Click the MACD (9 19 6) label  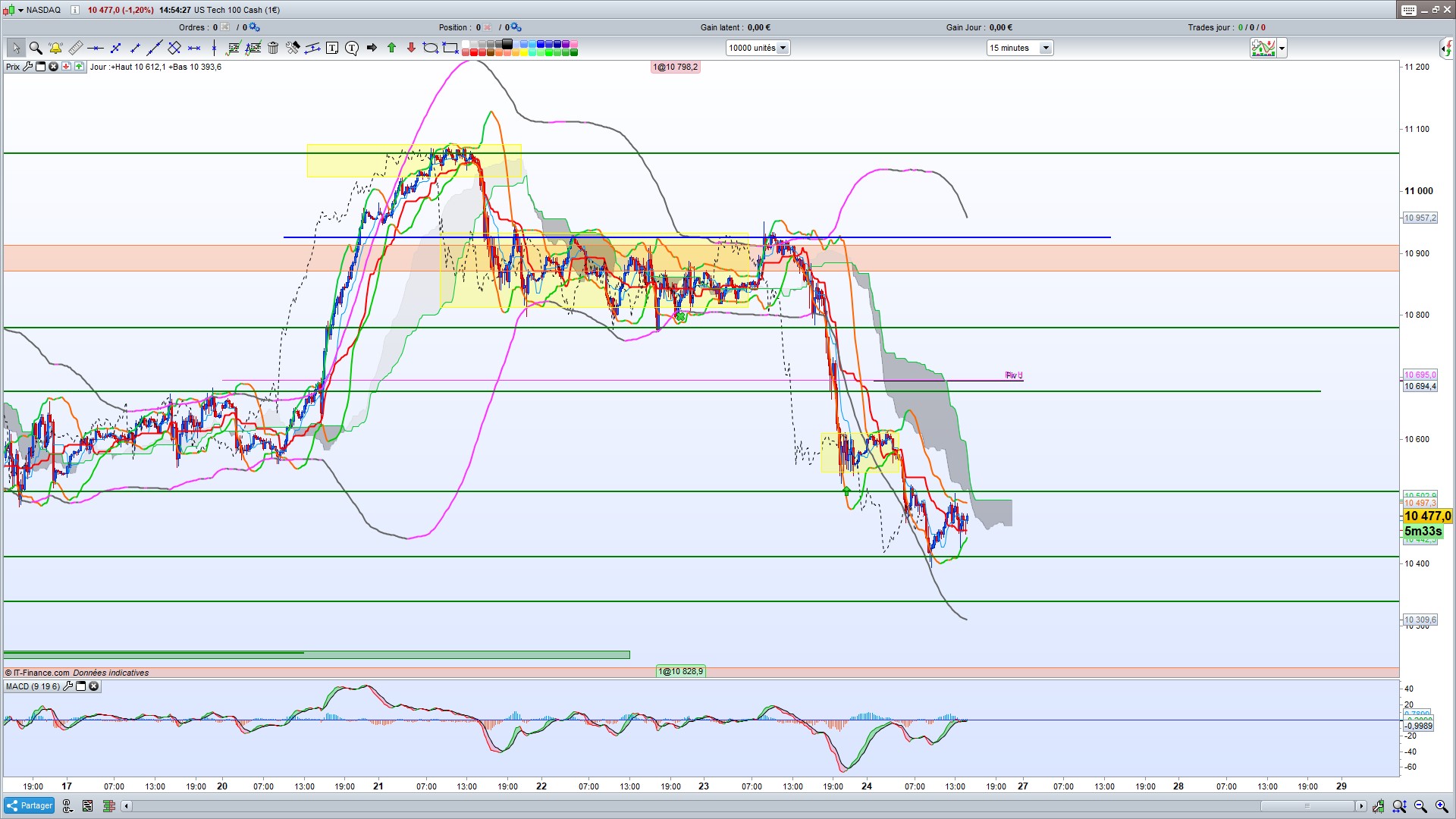tap(33, 686)
